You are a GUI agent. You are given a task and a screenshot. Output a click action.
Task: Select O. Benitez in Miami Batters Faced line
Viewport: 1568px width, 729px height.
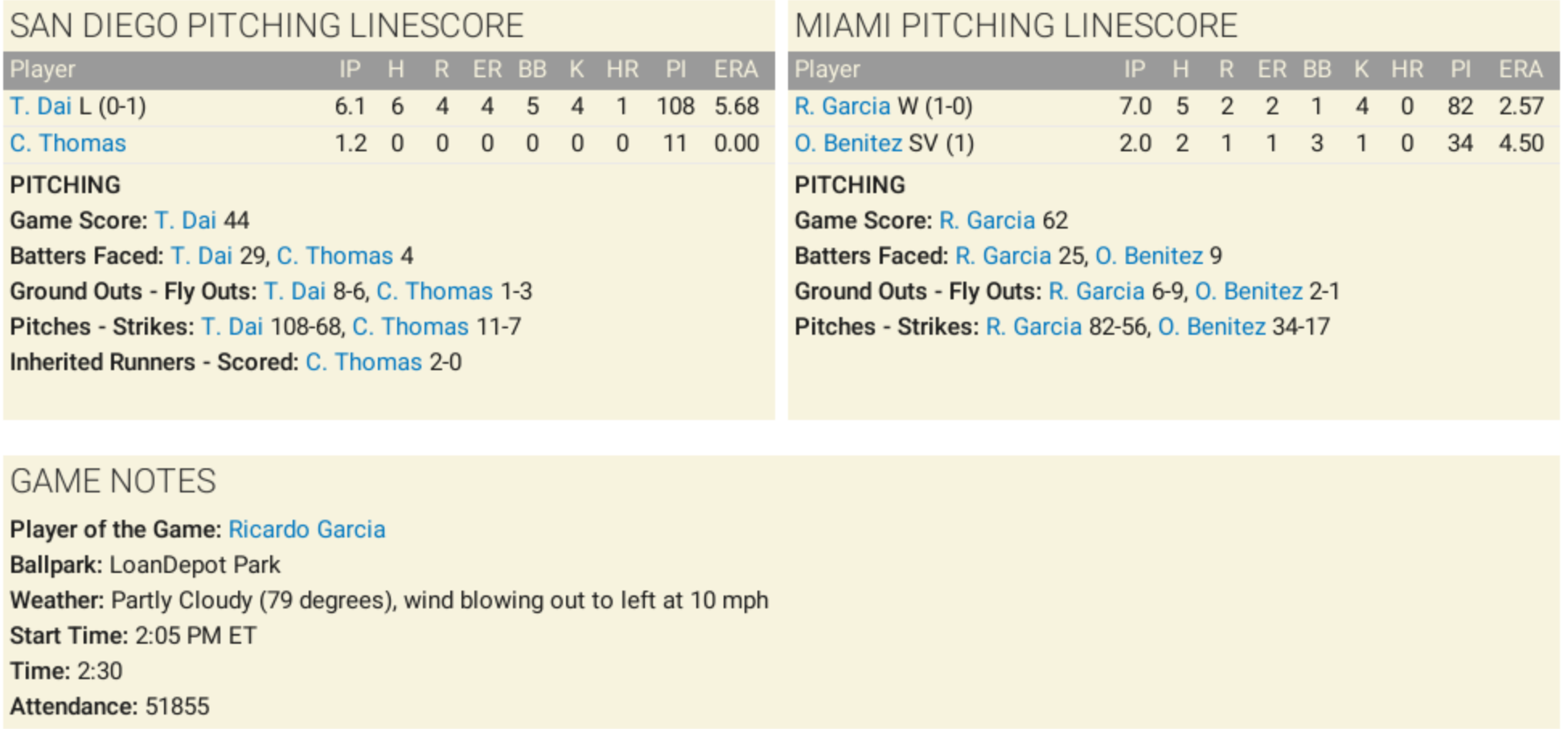pyautogui.click(x=1148, y=256)
